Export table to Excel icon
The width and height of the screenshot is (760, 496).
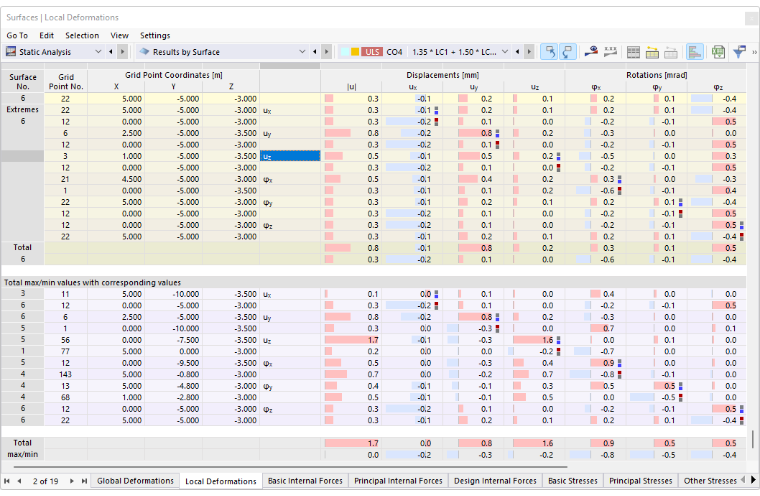[x=718, y=52]
